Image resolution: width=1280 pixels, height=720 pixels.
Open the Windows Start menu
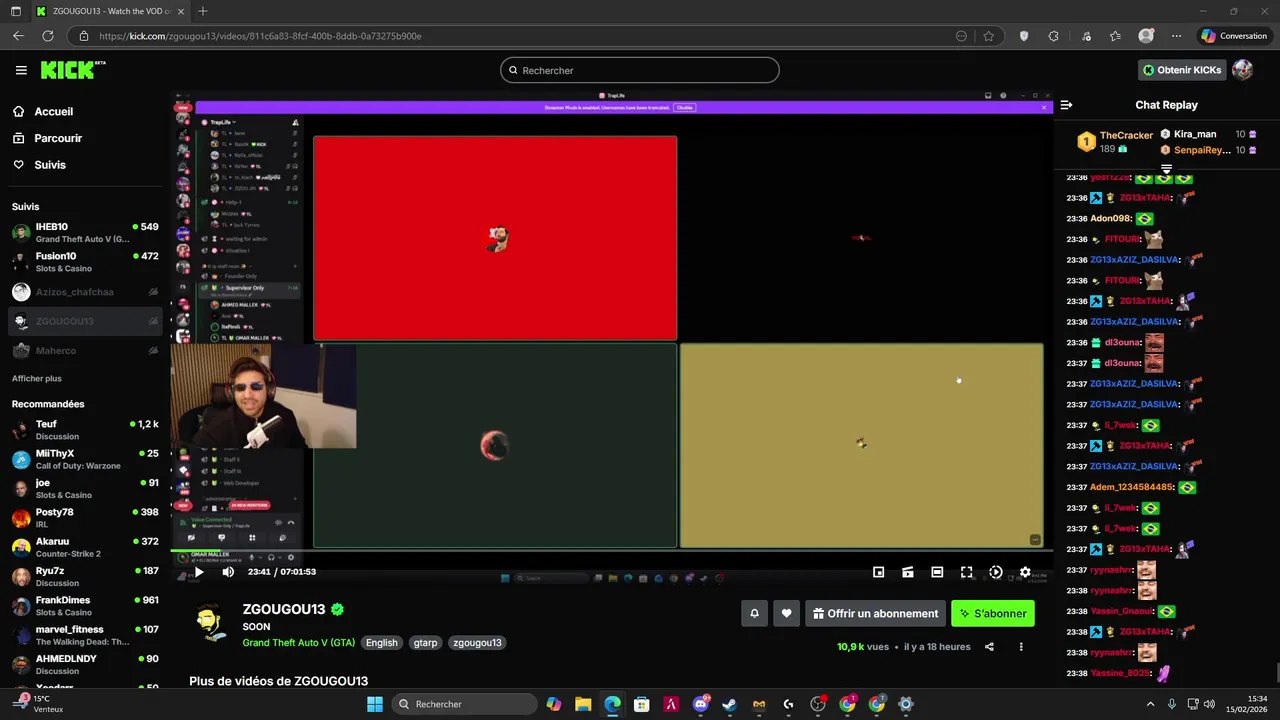pyautogui.click(x=375, y=704)
